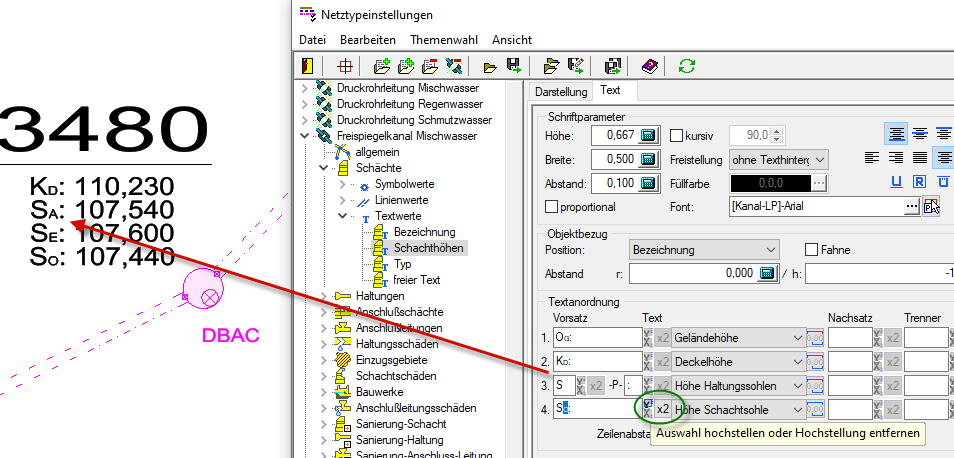Viewport: 954px width, 458px height.
Task: Click the red crosshair toolbar icon
Action: pyautogui.click(x=344, y=67)
